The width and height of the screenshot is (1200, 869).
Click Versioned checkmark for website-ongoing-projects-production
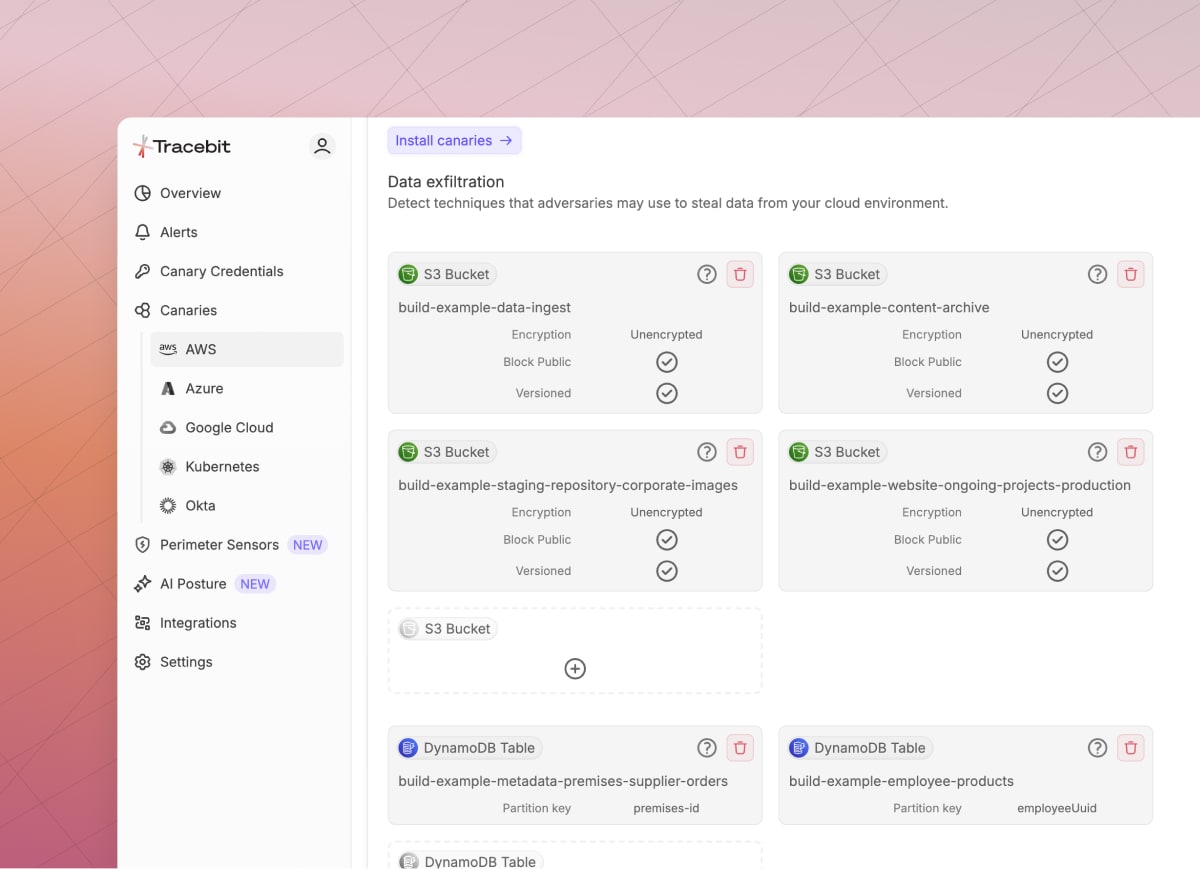click(x=1057, y=571)
